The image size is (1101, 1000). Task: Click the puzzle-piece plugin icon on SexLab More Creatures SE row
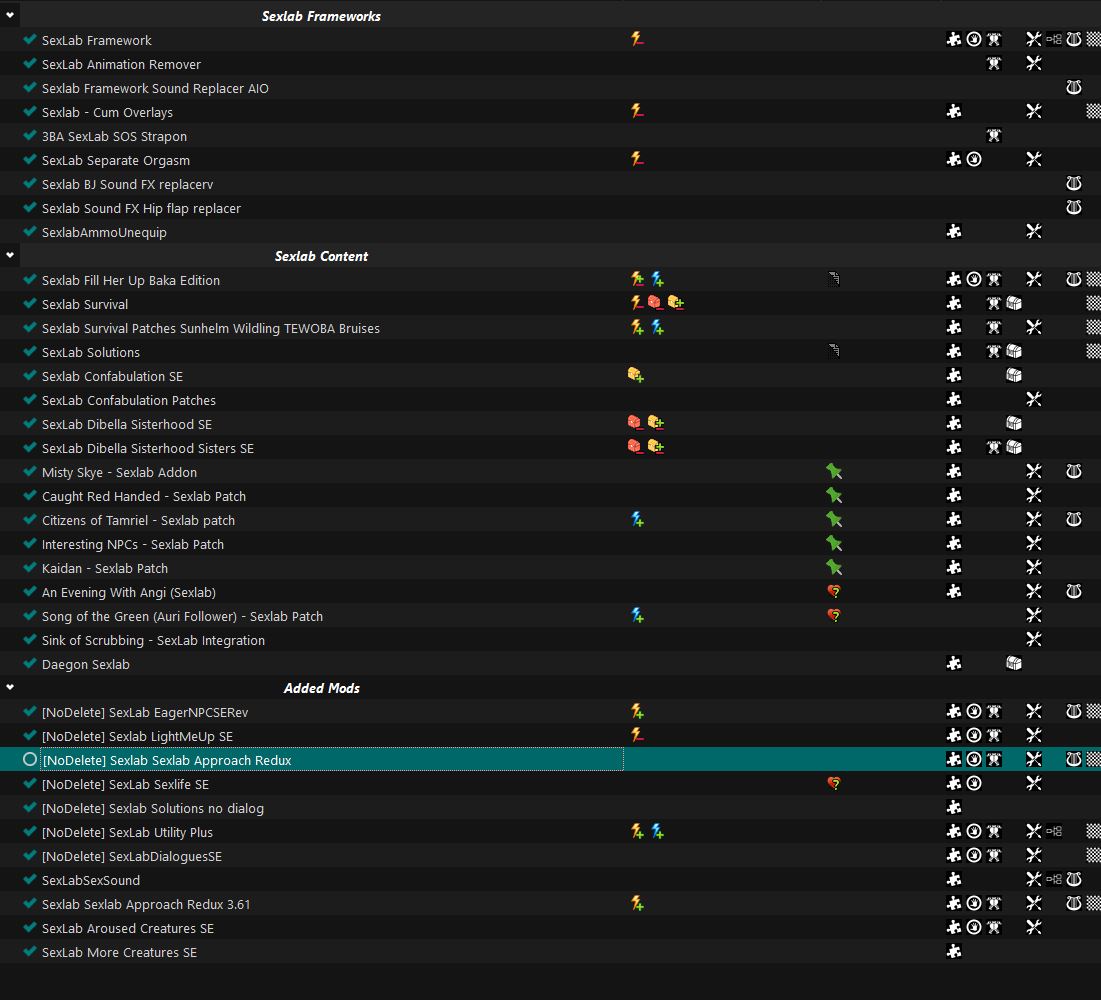pyautogui.click(x=954, y=952)
